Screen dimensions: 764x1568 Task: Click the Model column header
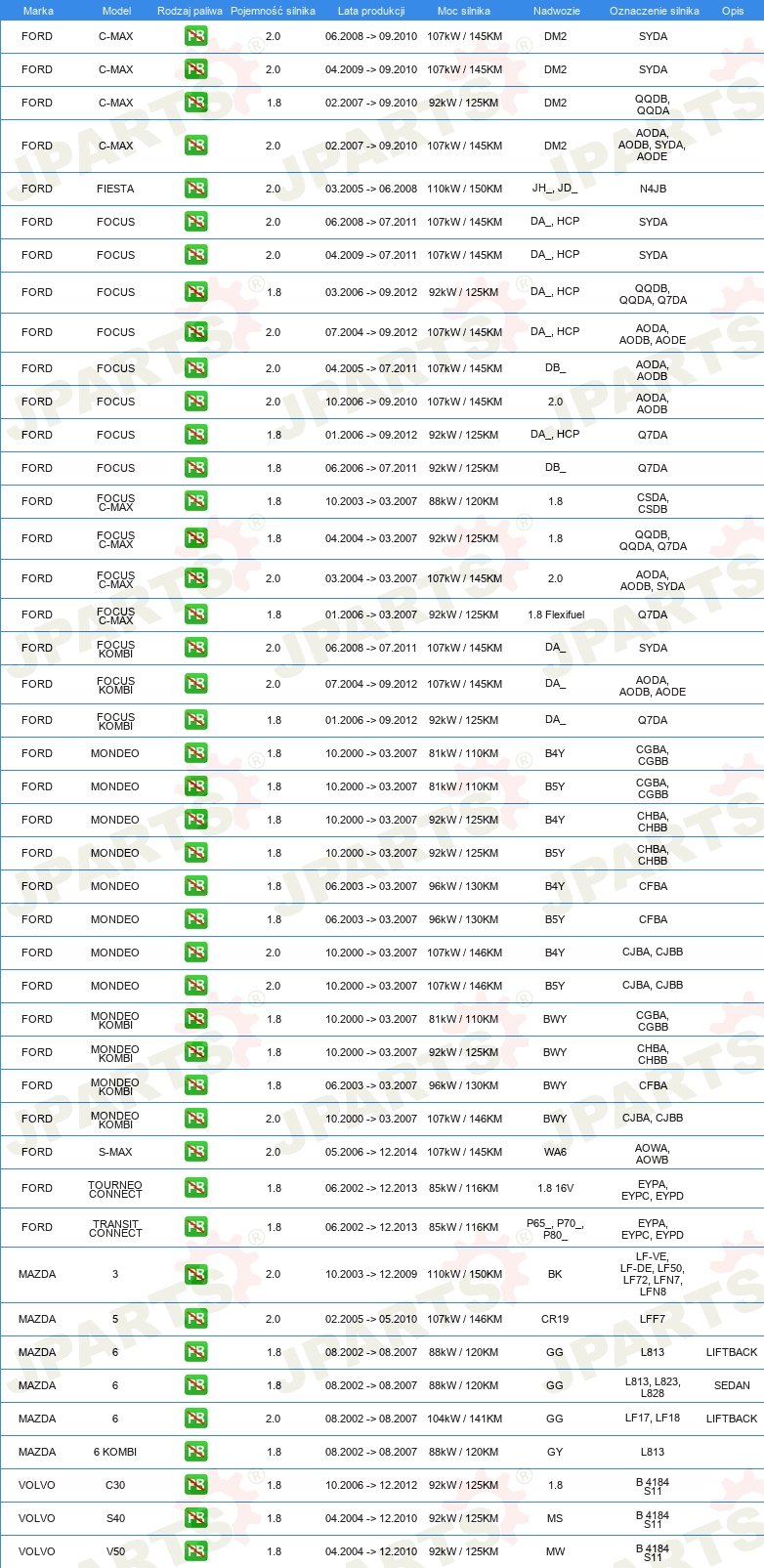116,11
